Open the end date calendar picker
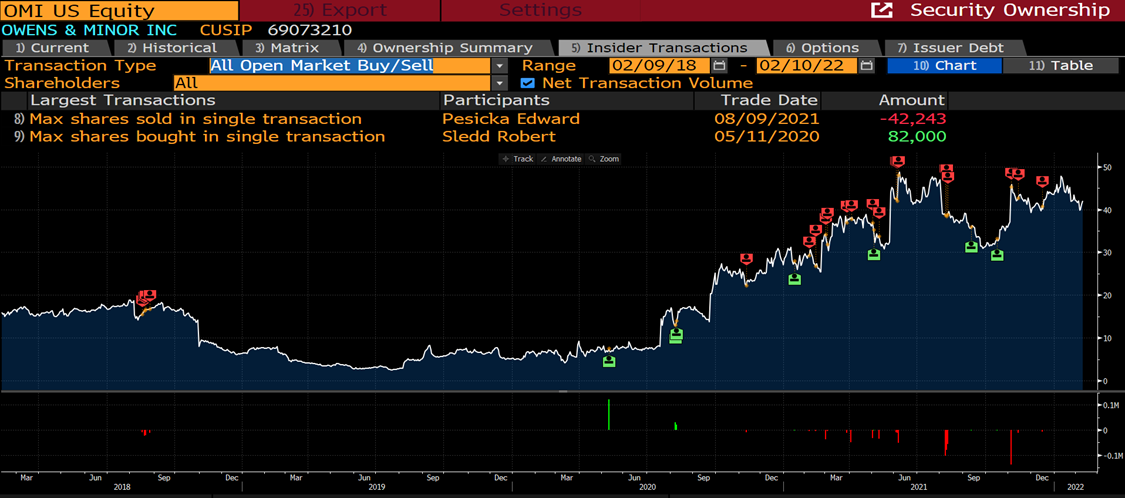The height and width of the screenshot is (498, 1125). [867, 66]
